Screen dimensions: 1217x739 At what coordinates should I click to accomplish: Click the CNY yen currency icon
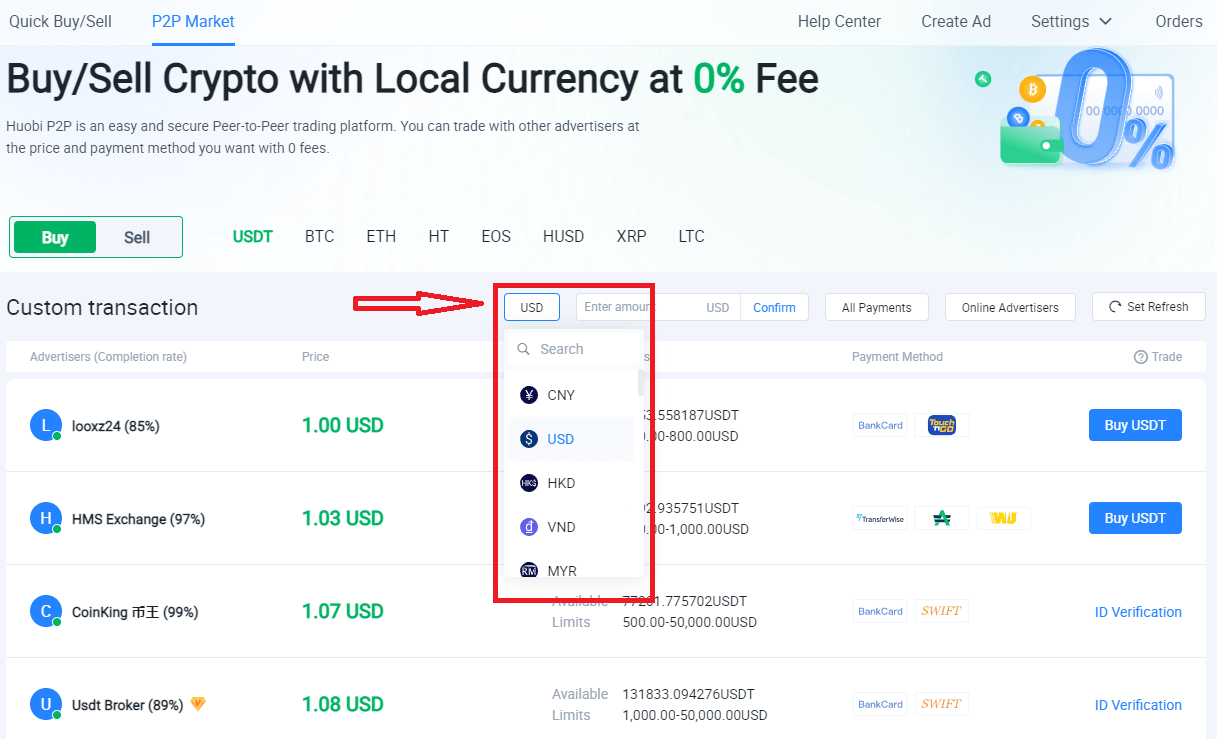click(529, 395)
